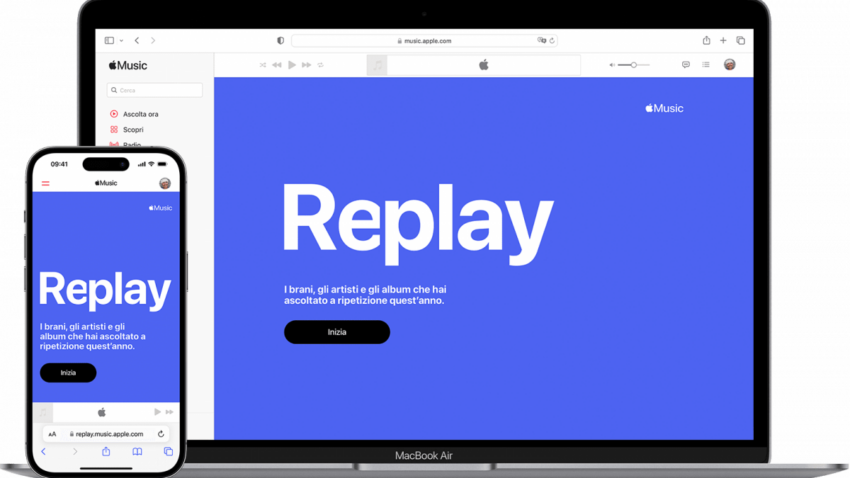Play music in the MacBook web player
The image size is (850, 478).
292,65
